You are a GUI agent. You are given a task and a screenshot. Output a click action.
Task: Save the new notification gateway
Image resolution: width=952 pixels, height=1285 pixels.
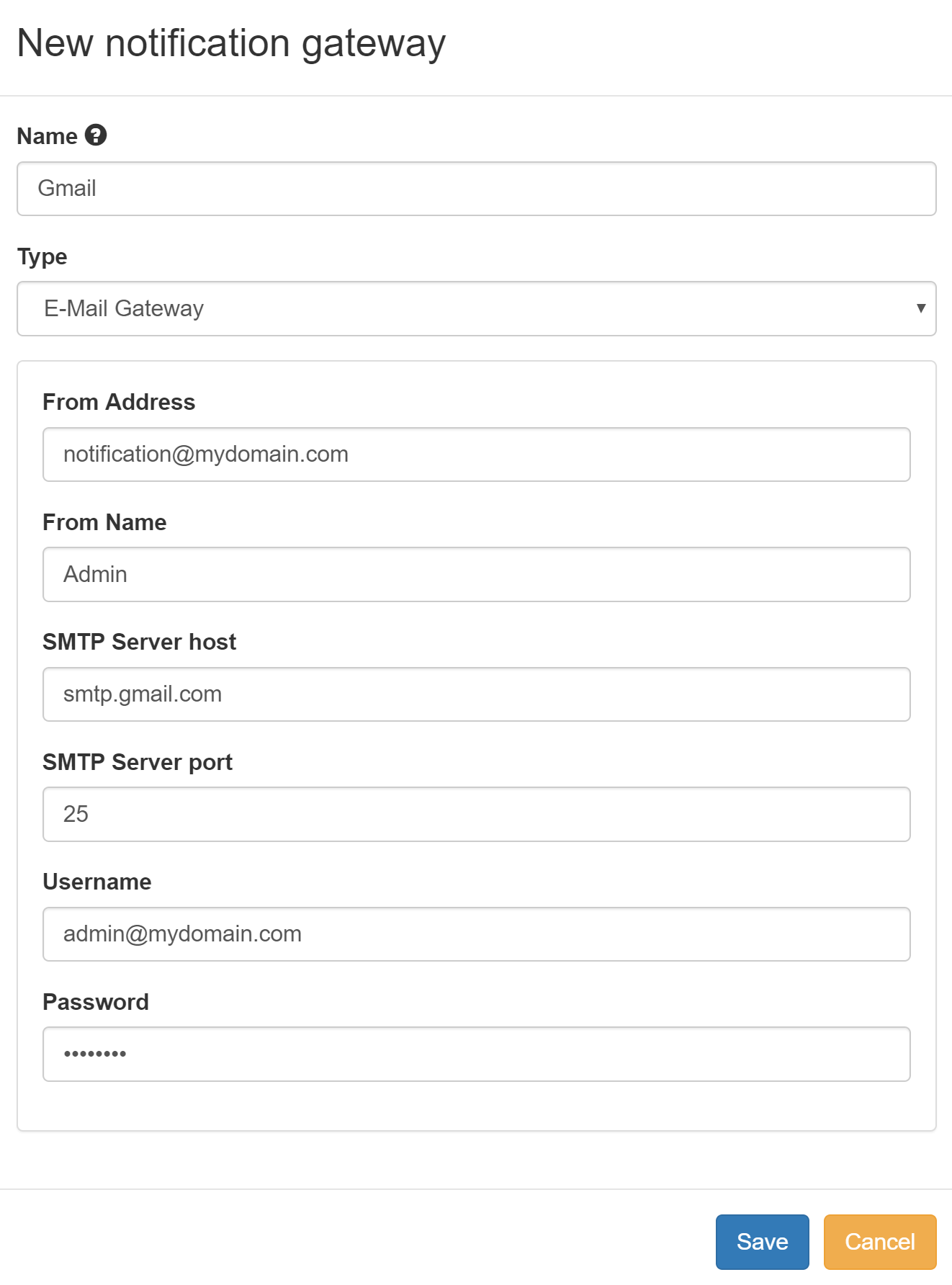pos(762,1242)
